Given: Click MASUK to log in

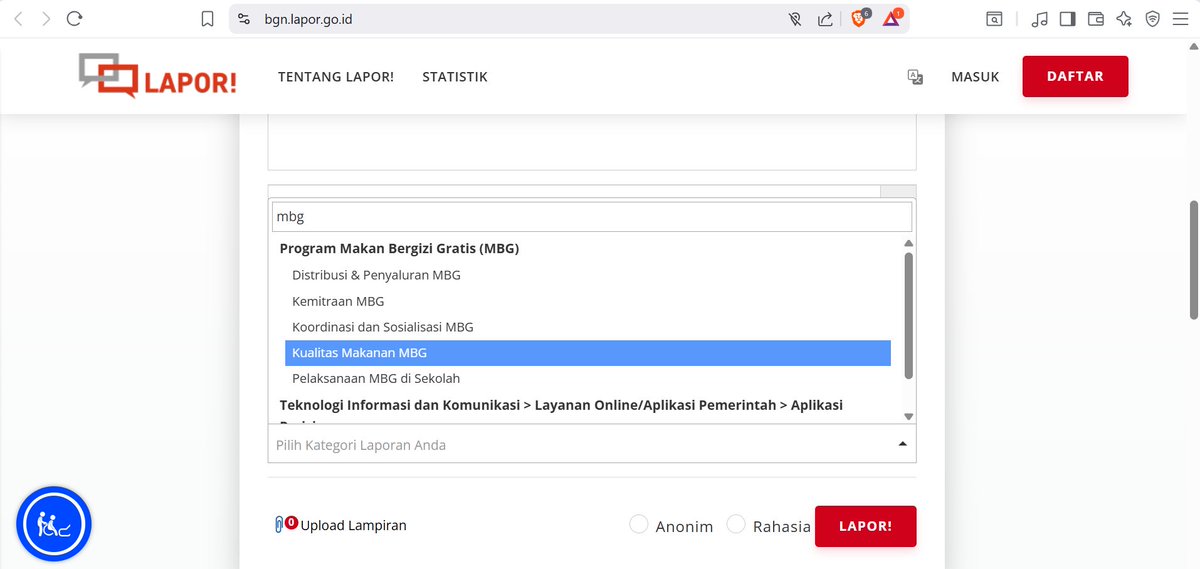Looking at the screenshot, I should coord(975,77).
